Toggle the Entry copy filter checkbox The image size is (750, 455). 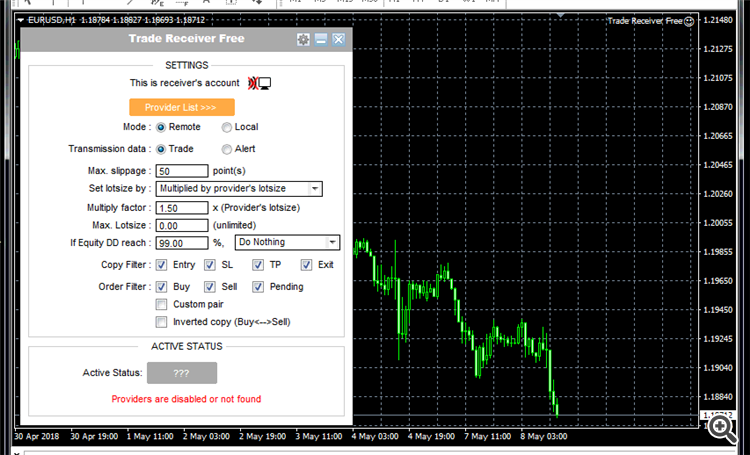162,265
